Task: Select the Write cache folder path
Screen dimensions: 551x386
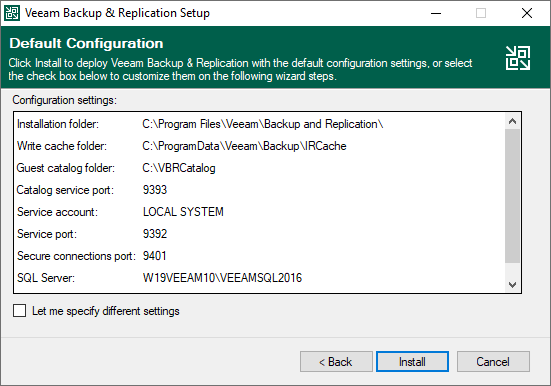Action: click(x=244, y=146)
